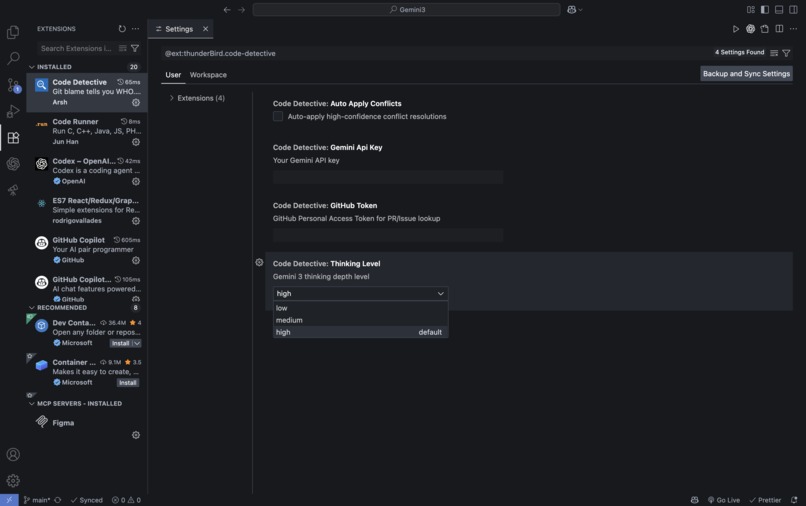806x506 pixels.
Task: Customize layout icon in title bar
Action: [x=750, y=10]
